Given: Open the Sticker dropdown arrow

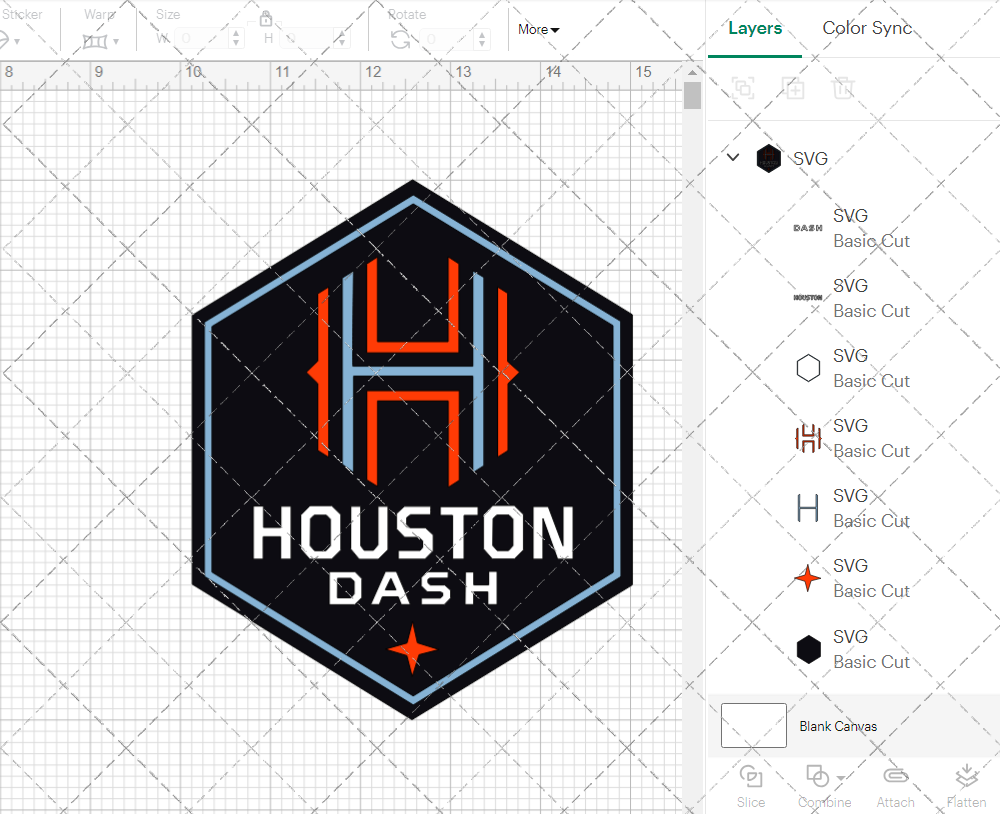Looking at the screenshot, I should tap(17, 42).
